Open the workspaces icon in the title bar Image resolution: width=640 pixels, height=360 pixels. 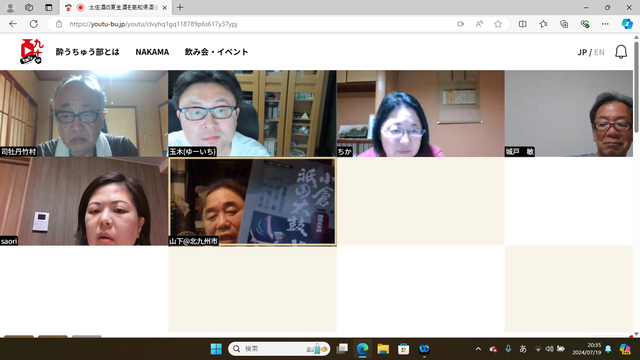pos(29,7)
